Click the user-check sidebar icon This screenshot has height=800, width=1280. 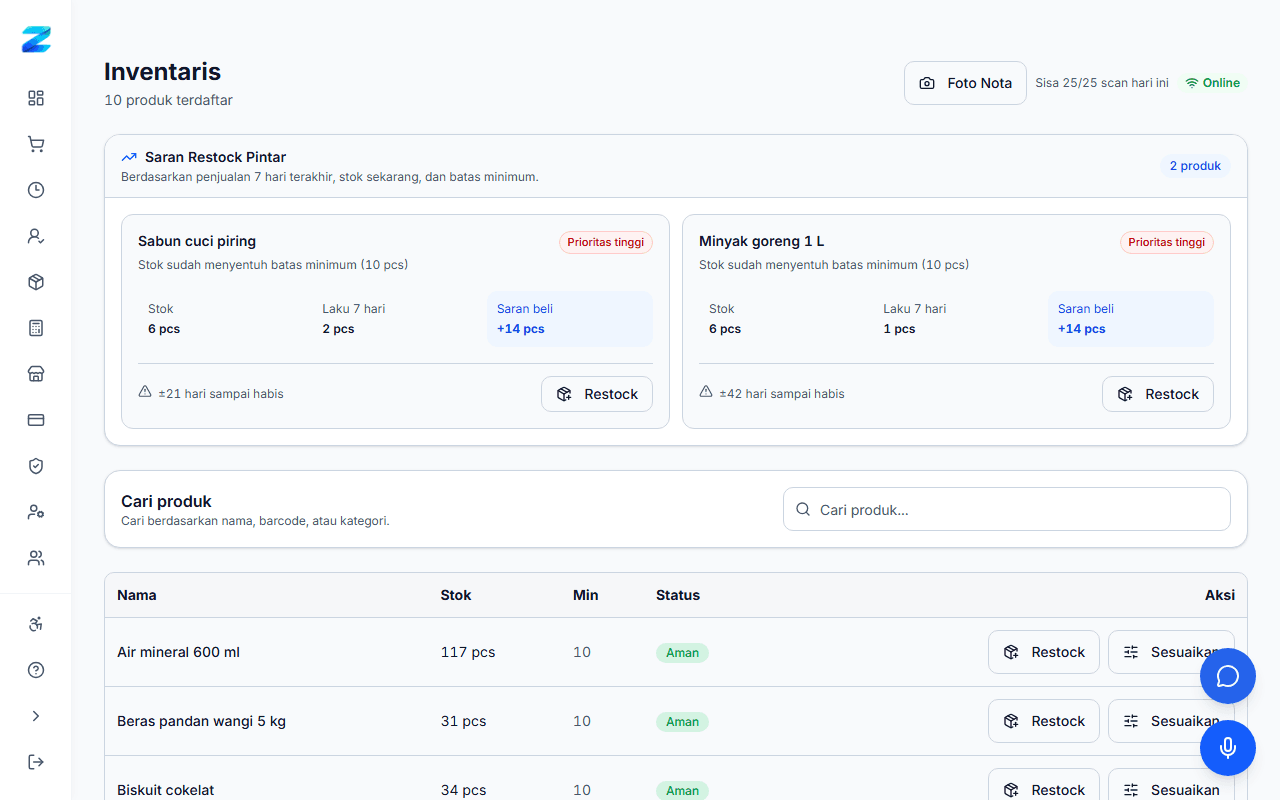click(x=36, y=236)
